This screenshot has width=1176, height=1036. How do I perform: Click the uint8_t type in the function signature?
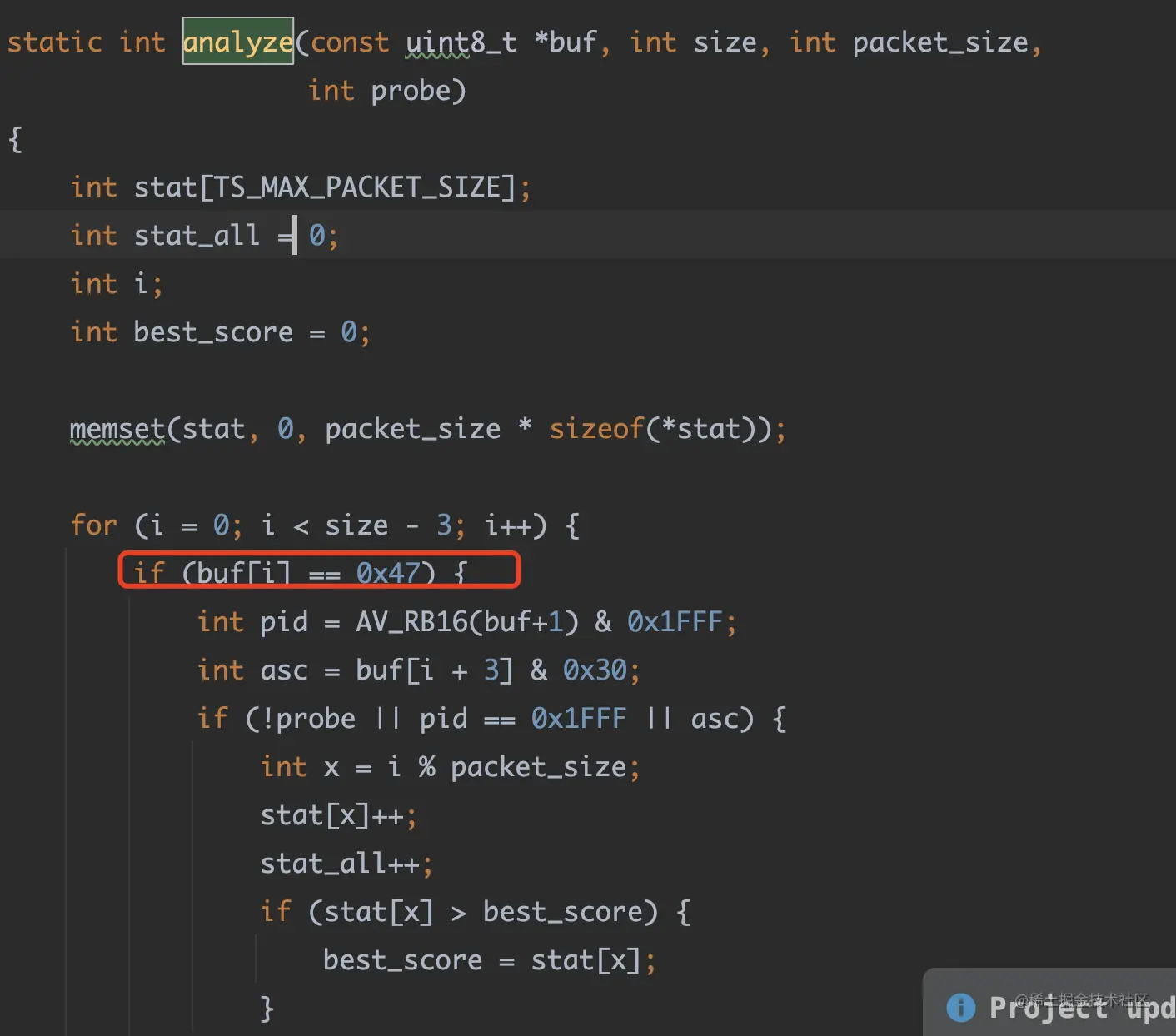click(x=461, y=42)
